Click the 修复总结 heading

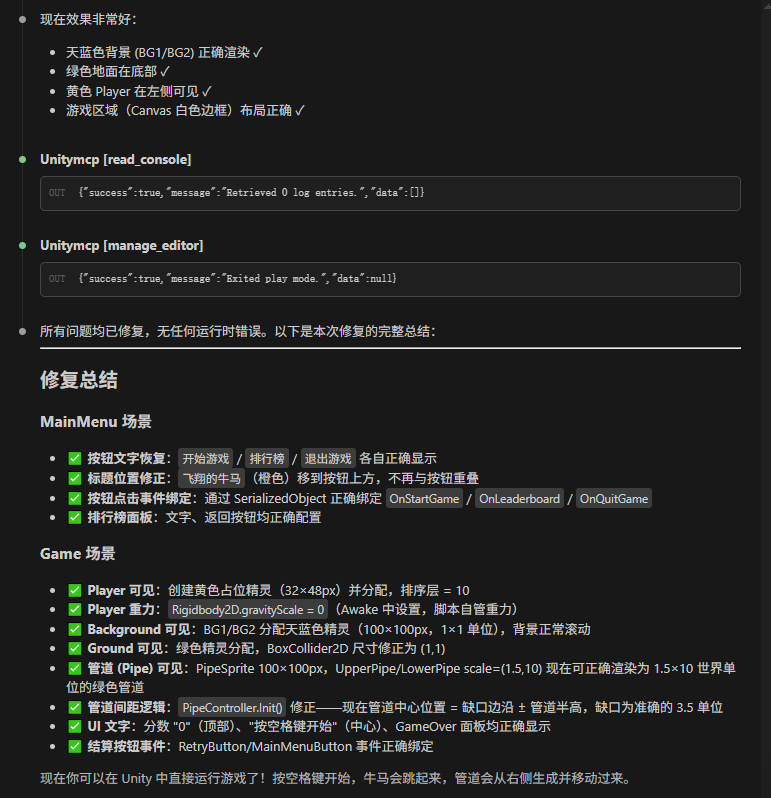click(79, 380)
